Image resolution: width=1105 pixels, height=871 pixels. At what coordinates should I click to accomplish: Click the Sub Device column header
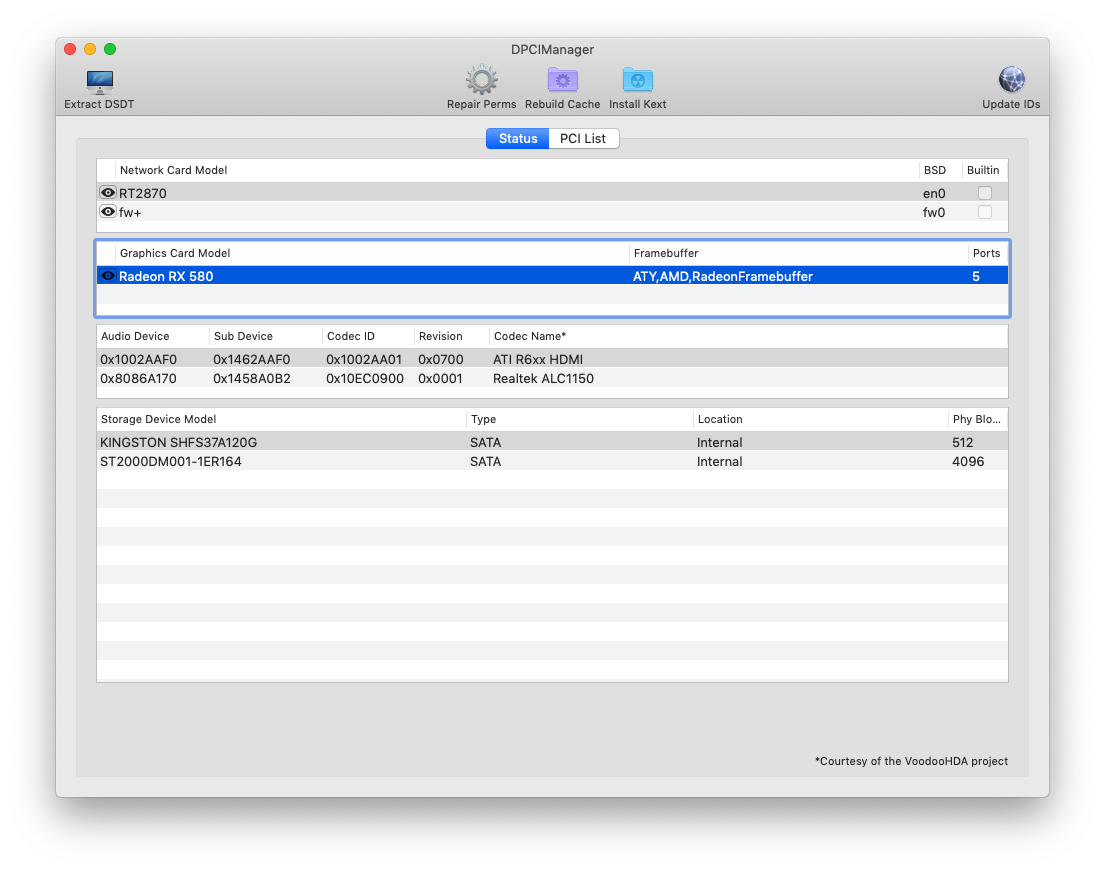pos(266,336)
